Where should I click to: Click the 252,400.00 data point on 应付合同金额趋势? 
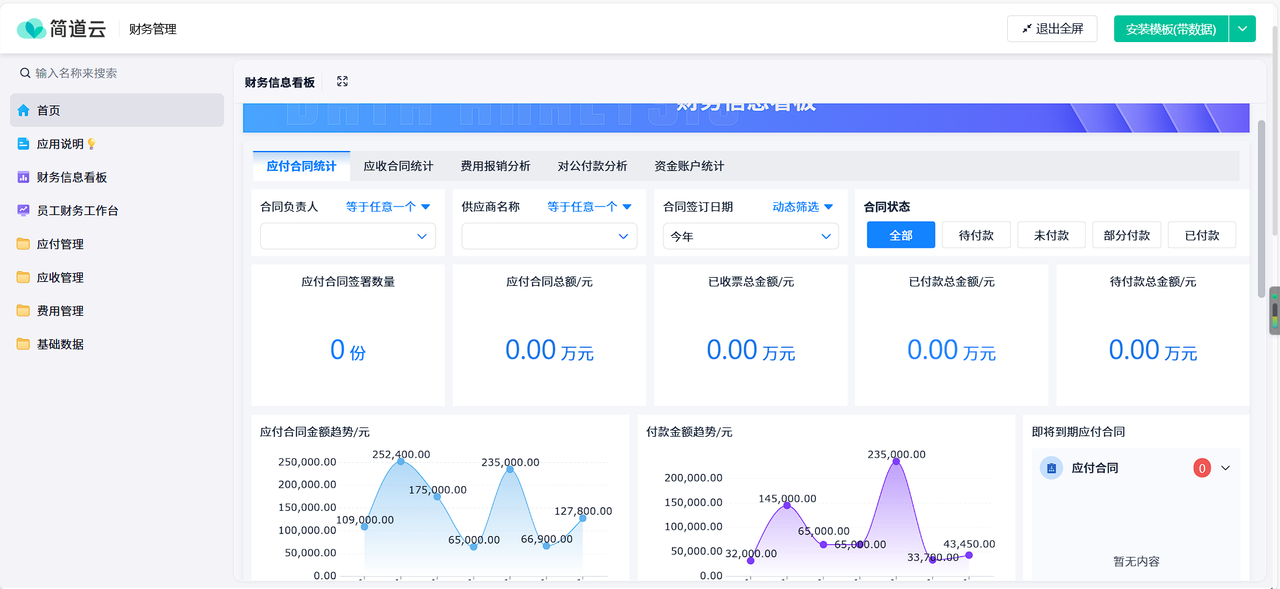point(401,461)
